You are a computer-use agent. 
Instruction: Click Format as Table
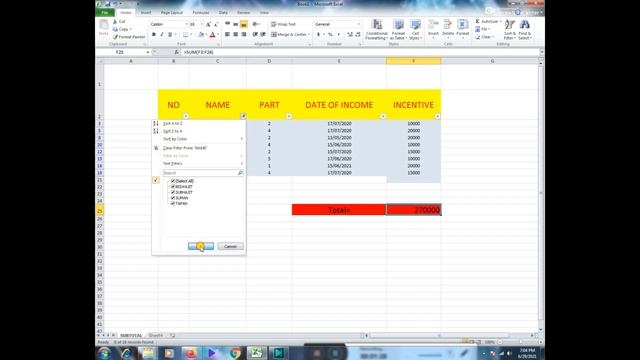(x=398, y=29)
